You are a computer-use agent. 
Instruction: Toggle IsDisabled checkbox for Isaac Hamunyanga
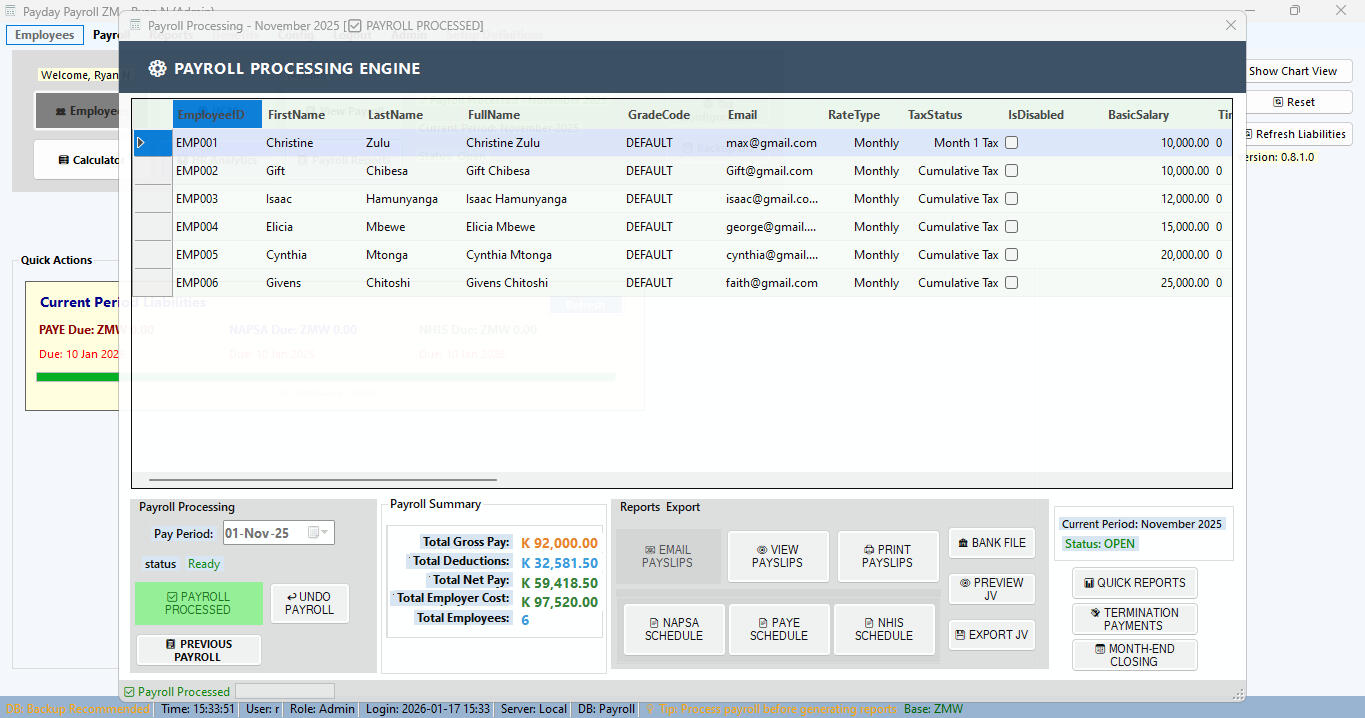[x=1011, y=199]
